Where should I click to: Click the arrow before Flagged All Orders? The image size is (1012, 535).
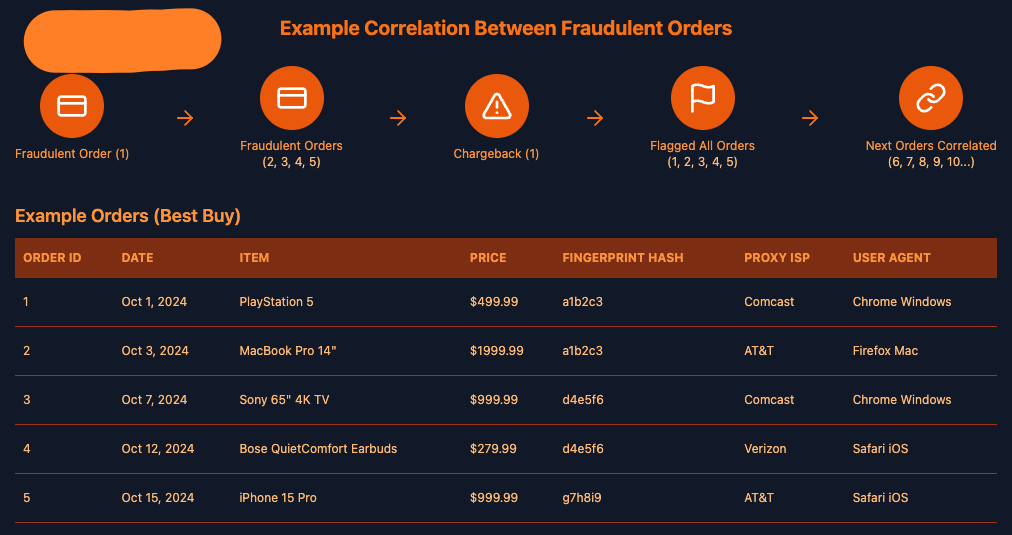point(595,118)
